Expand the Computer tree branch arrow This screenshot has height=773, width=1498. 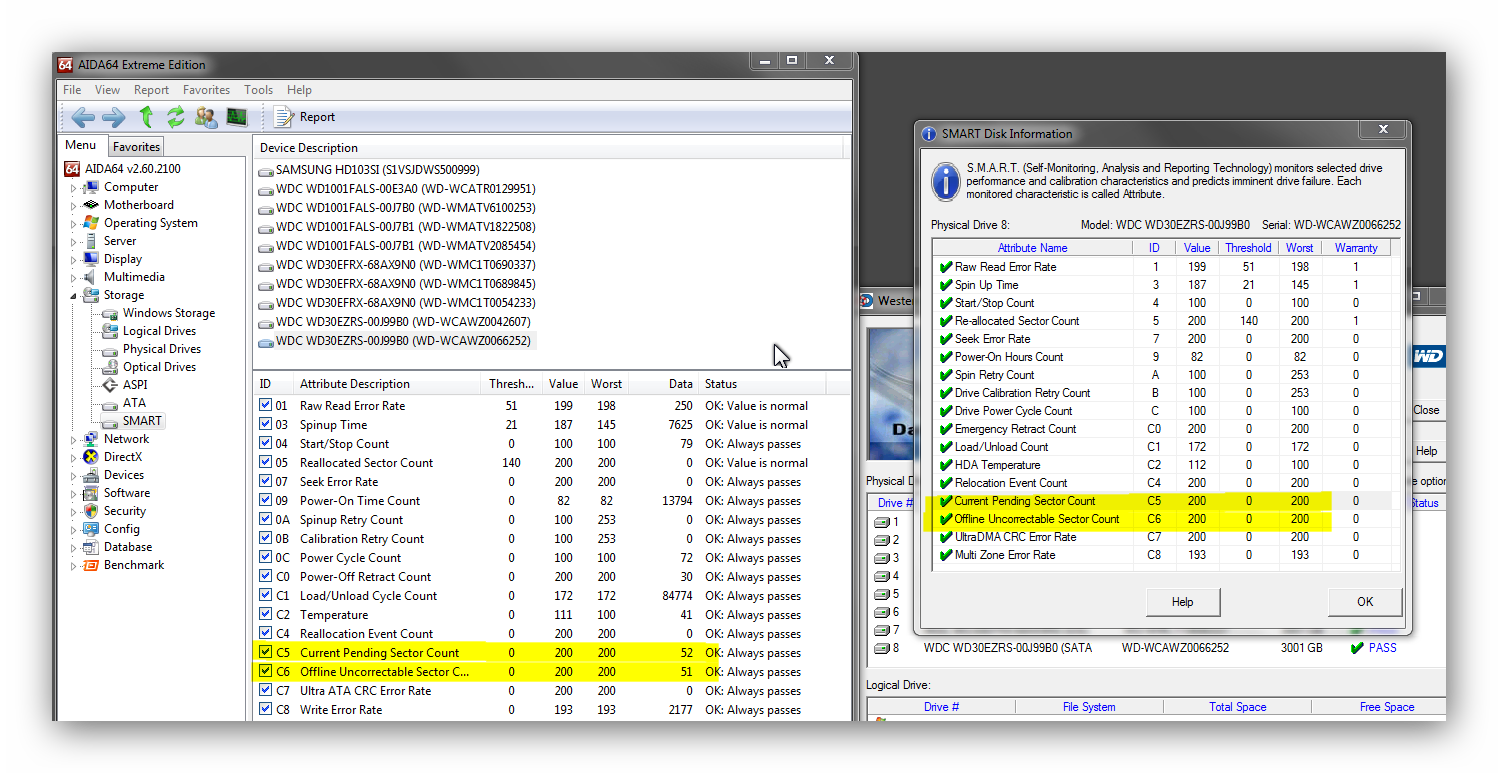coord(73,187)
